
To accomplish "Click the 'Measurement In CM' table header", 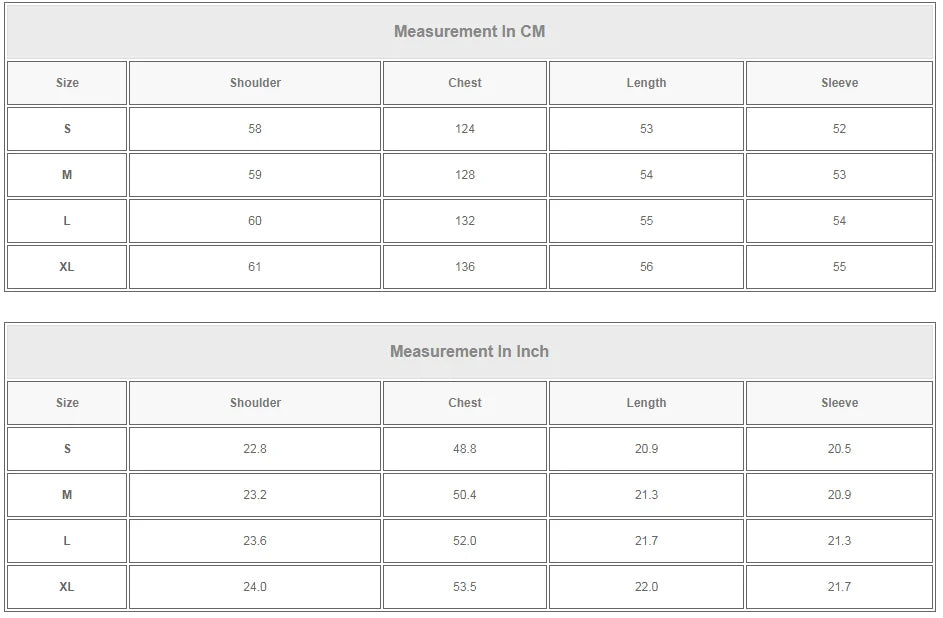I will click(470, 31).
